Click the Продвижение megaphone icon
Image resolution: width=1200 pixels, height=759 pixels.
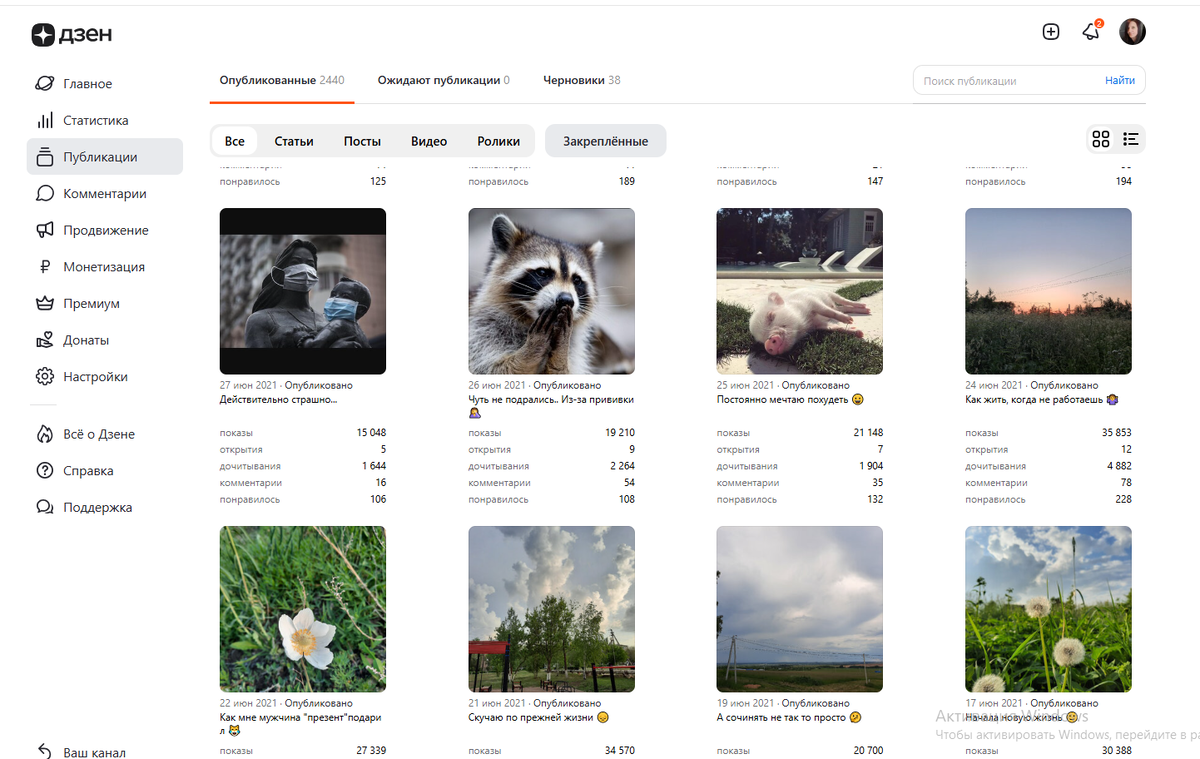click(44, 230)
